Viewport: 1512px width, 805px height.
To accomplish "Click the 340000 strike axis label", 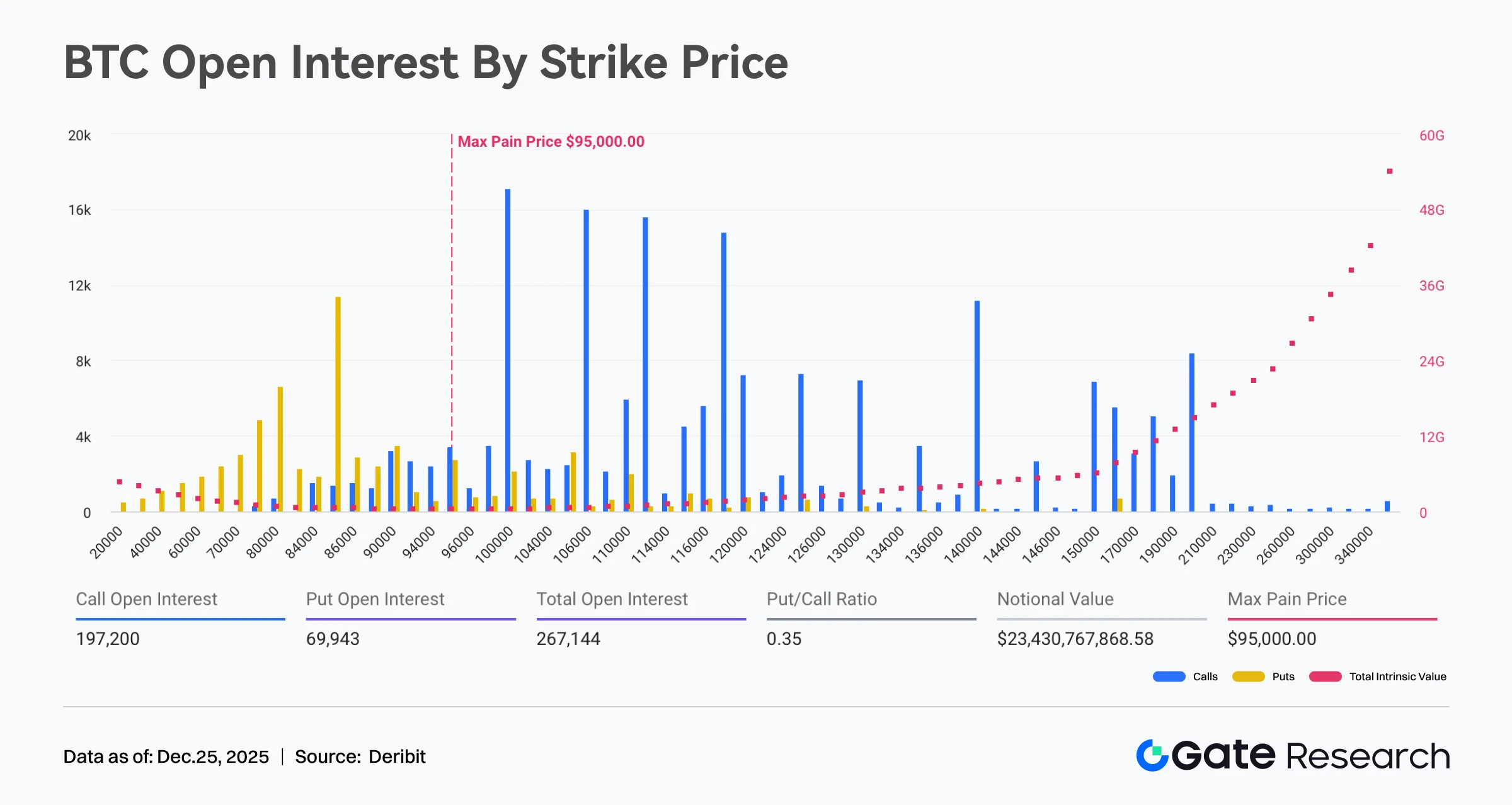I will (1353, 545).
